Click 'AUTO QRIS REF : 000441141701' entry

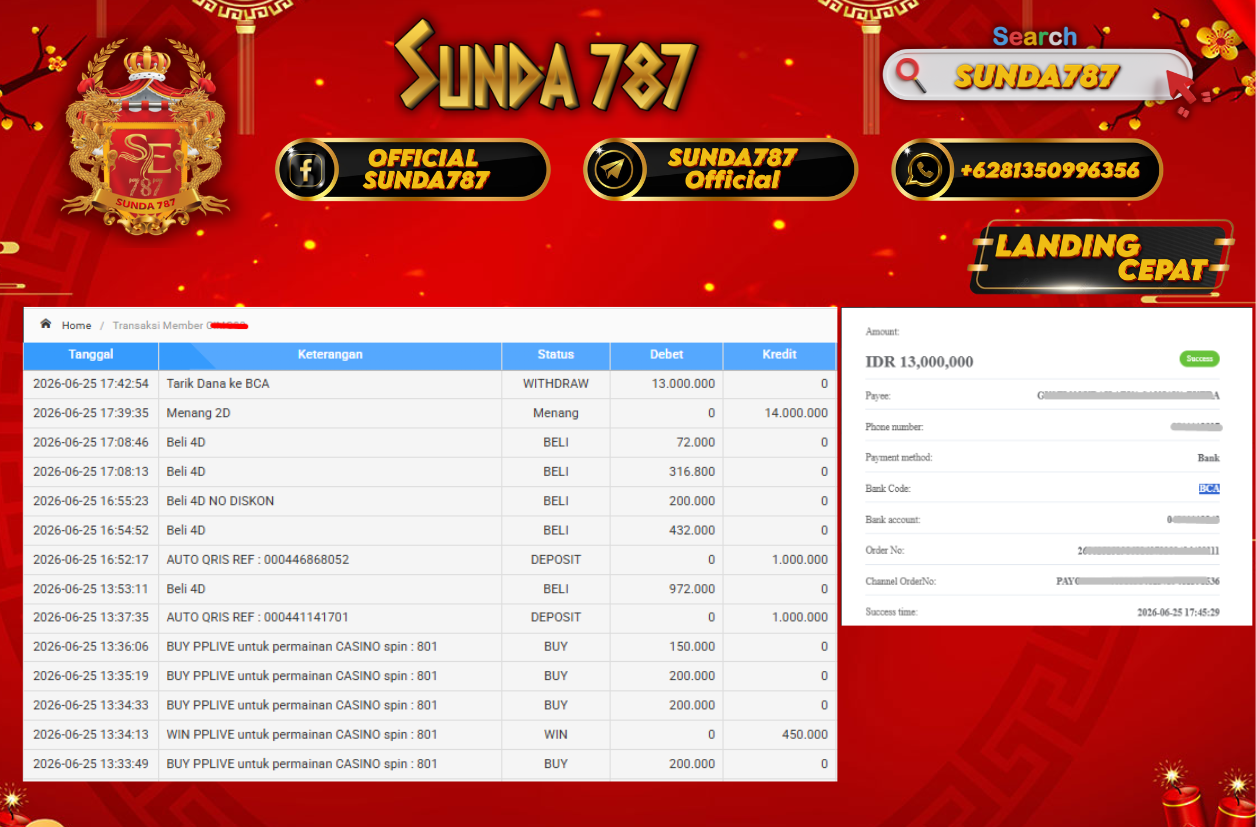258,618
